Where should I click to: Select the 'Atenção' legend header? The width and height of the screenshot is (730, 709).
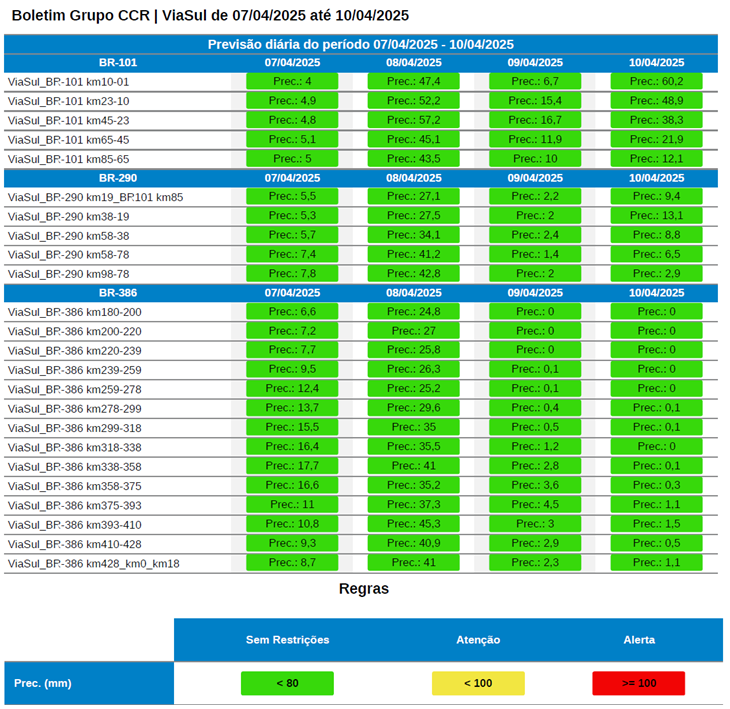478,640
